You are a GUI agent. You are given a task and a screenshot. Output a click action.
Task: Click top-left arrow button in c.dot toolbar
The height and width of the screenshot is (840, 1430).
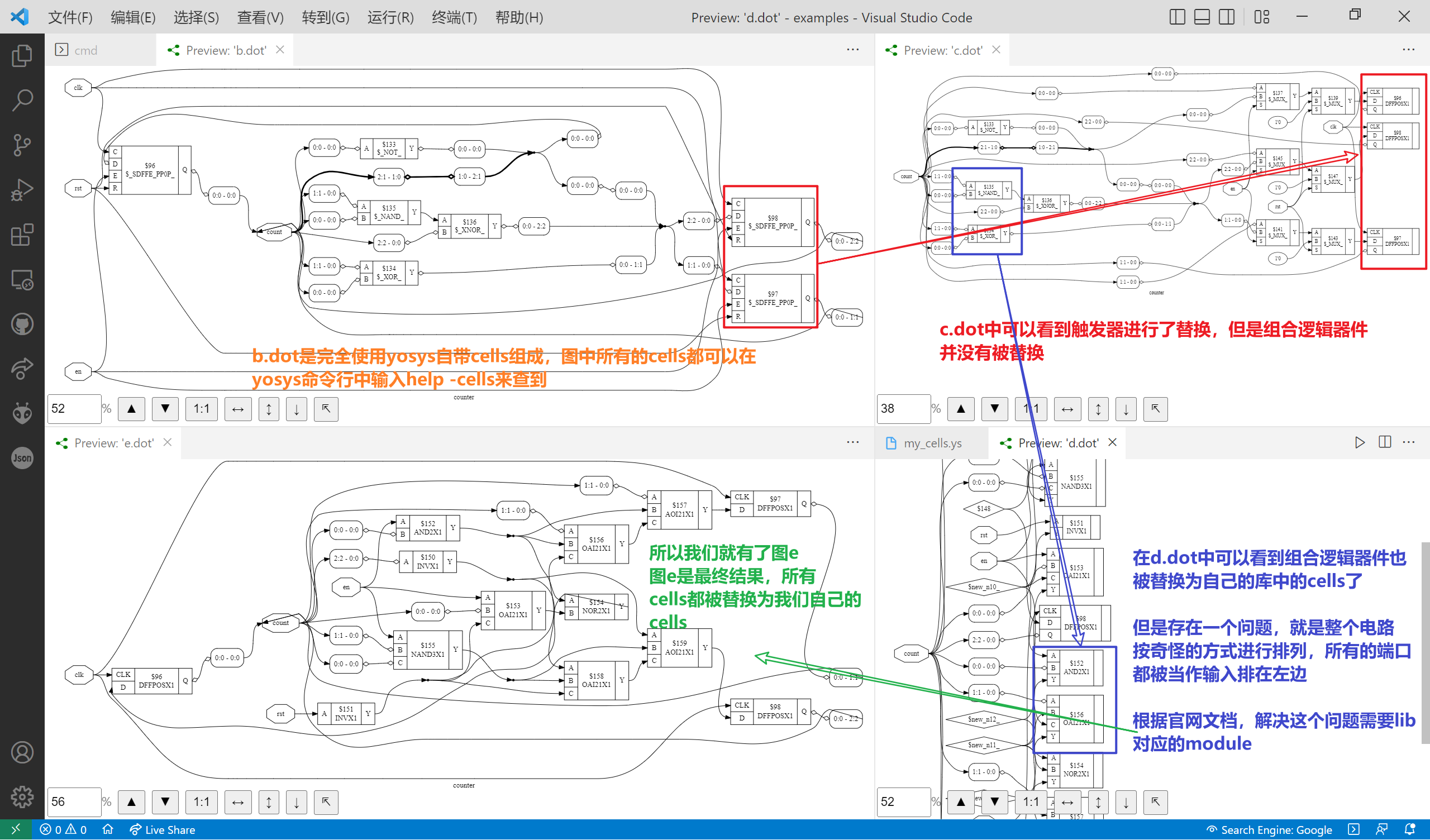coord(1155,409)
